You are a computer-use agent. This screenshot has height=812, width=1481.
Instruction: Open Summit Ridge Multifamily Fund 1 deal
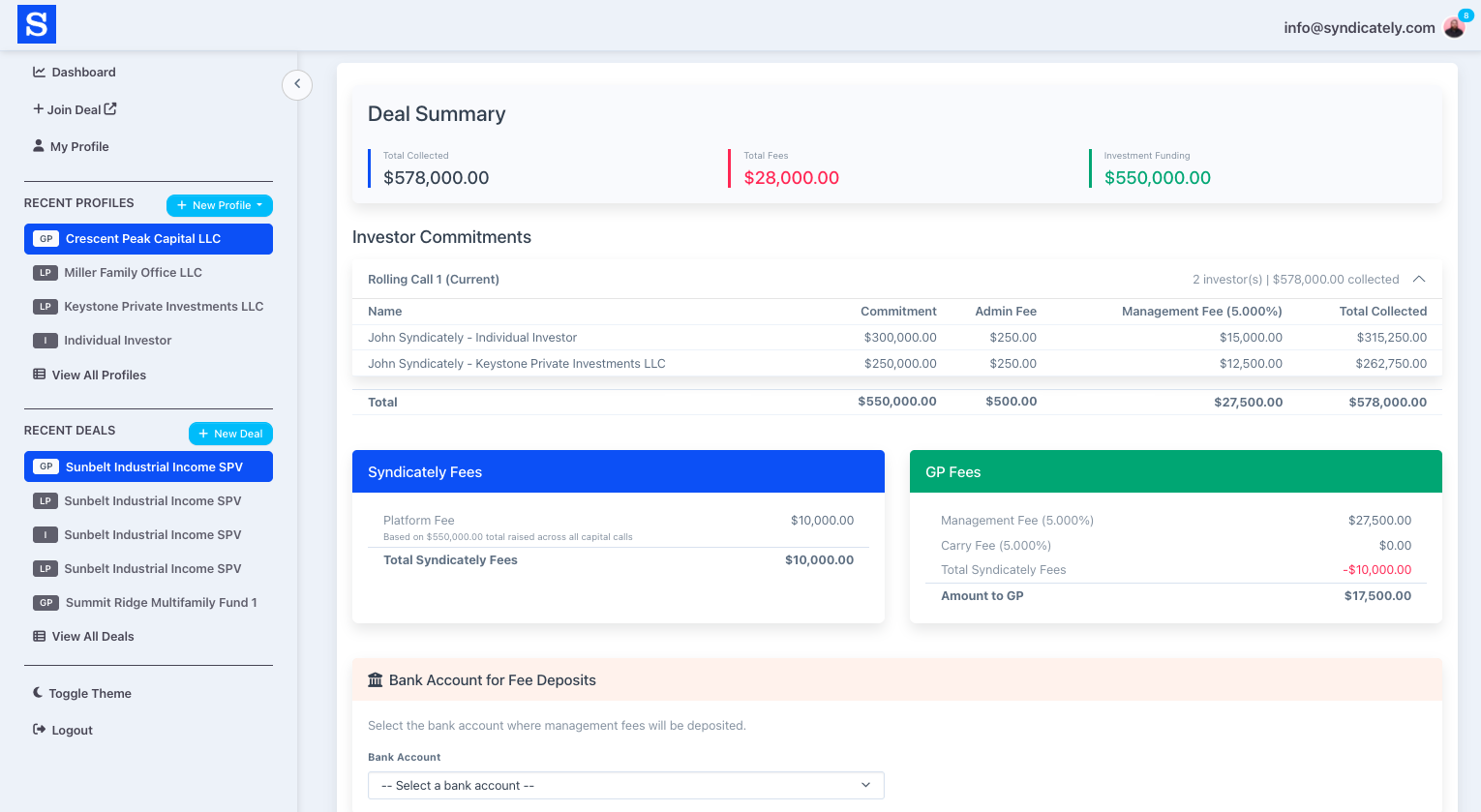tap(161, 602)
